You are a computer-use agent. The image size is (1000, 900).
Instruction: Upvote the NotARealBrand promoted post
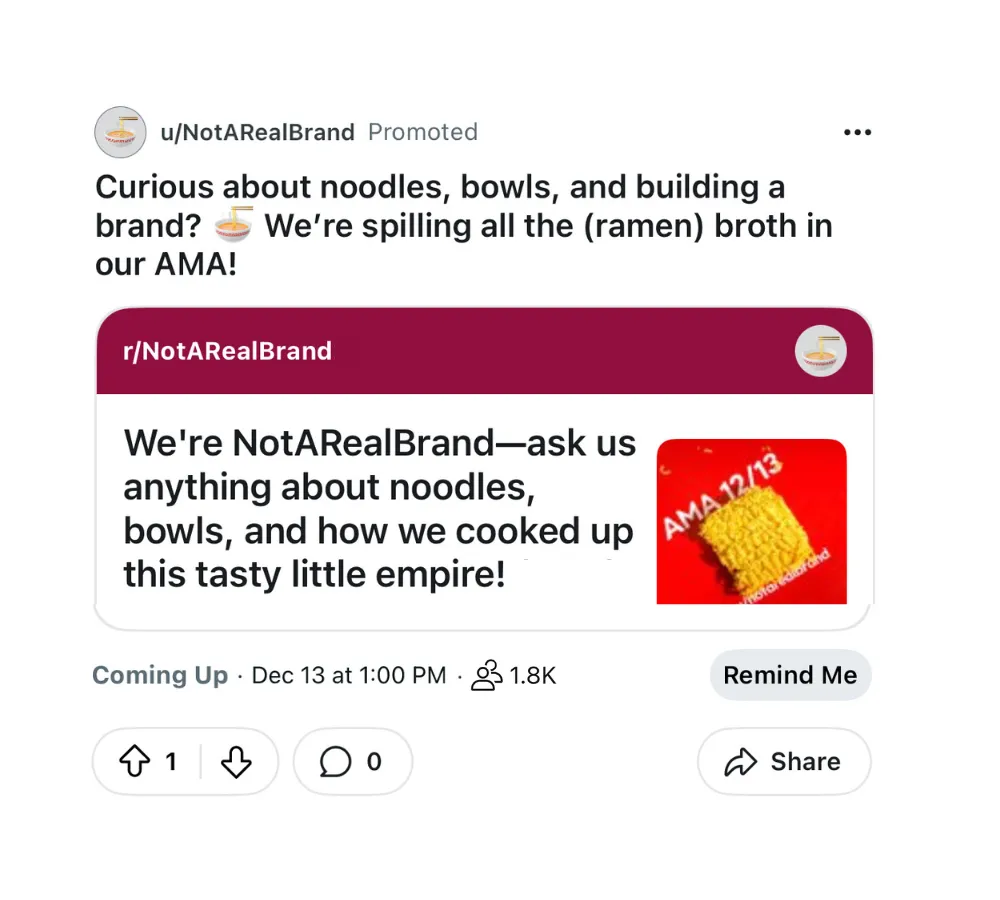(135, 761)
